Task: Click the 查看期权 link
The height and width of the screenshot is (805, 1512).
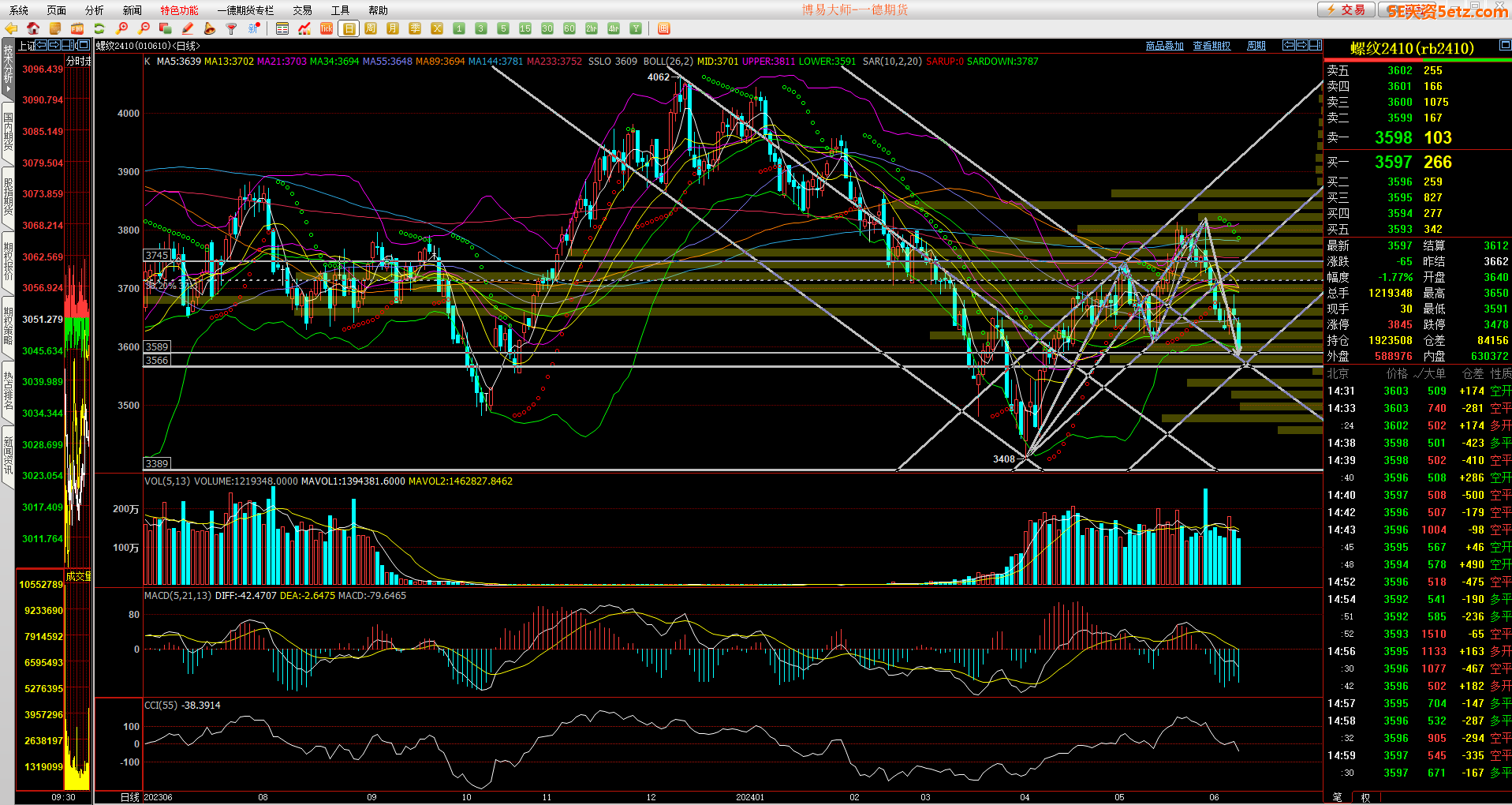Action: click(1211, 46)
